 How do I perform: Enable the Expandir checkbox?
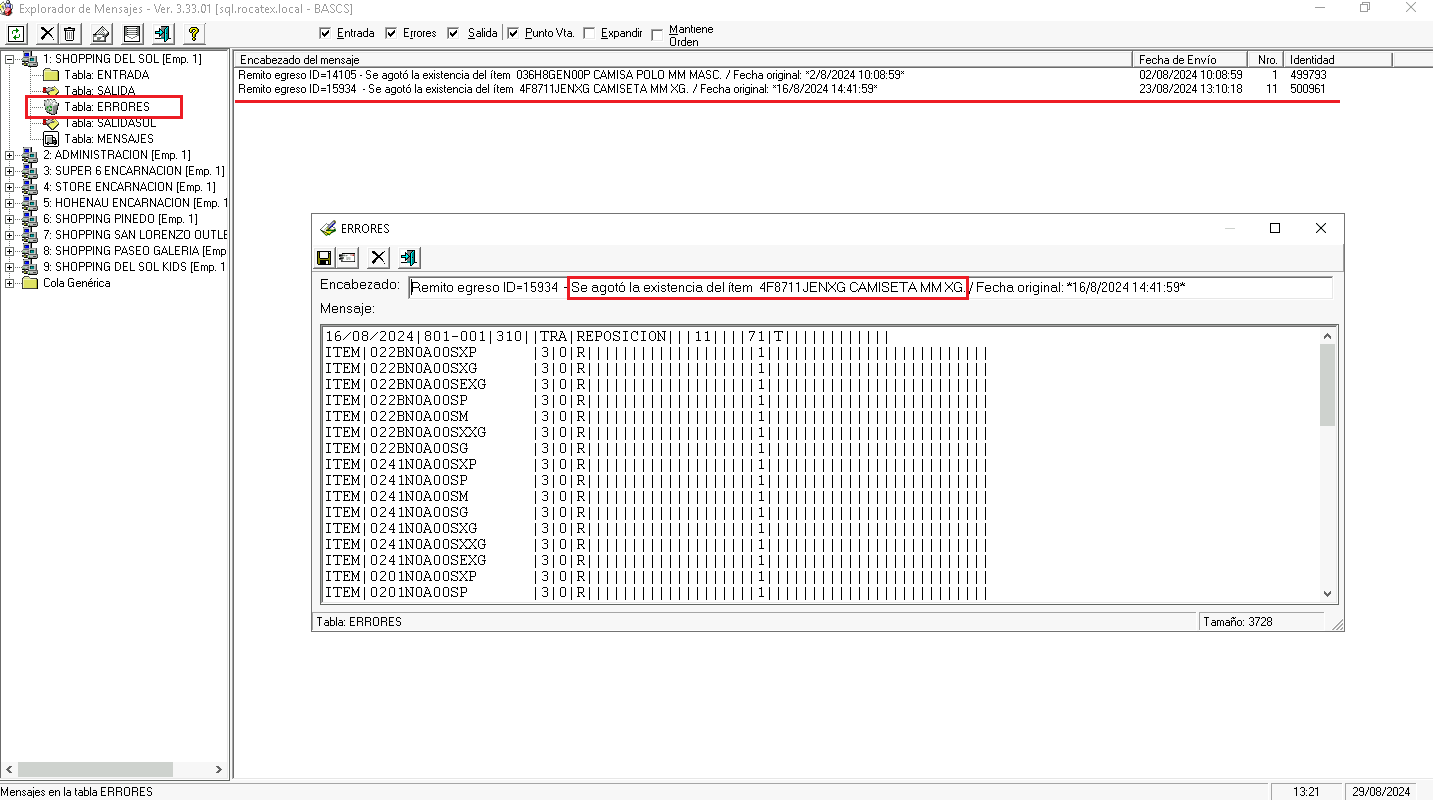tap(589, 33)
